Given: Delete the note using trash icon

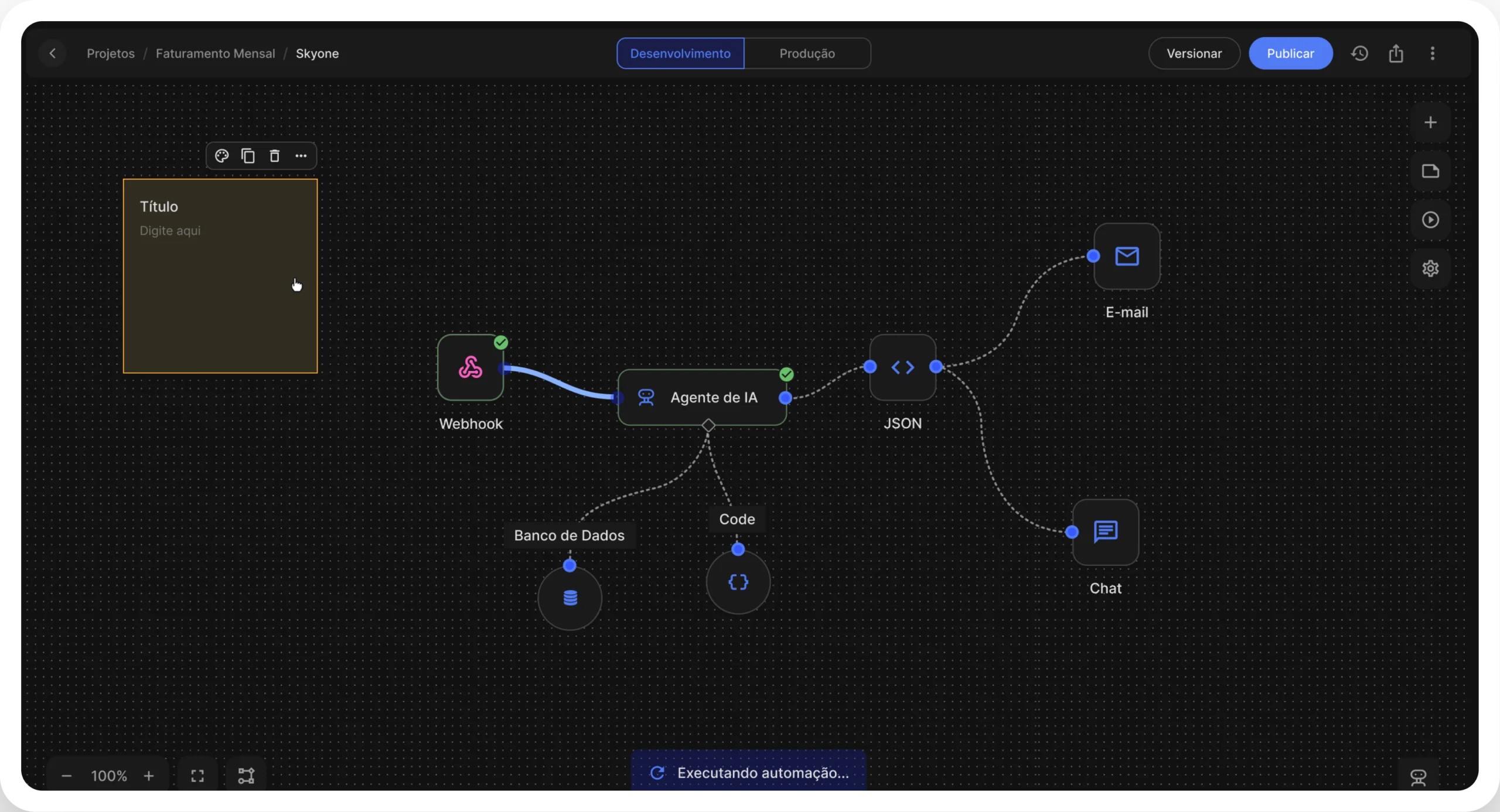Looking at the screenshot, I should coord(274,156).
